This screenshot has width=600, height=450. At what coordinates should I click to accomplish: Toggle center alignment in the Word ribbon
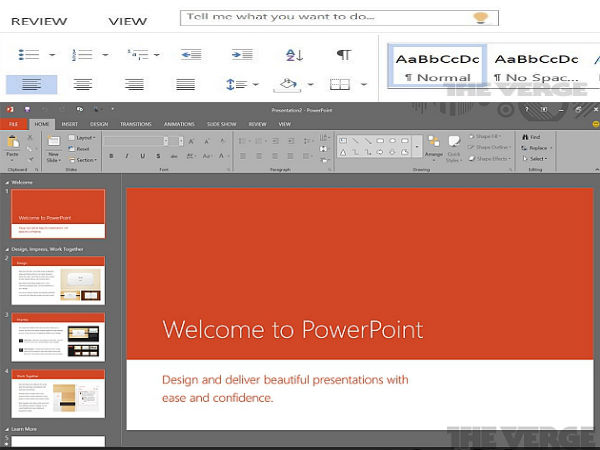pos(83,85)
